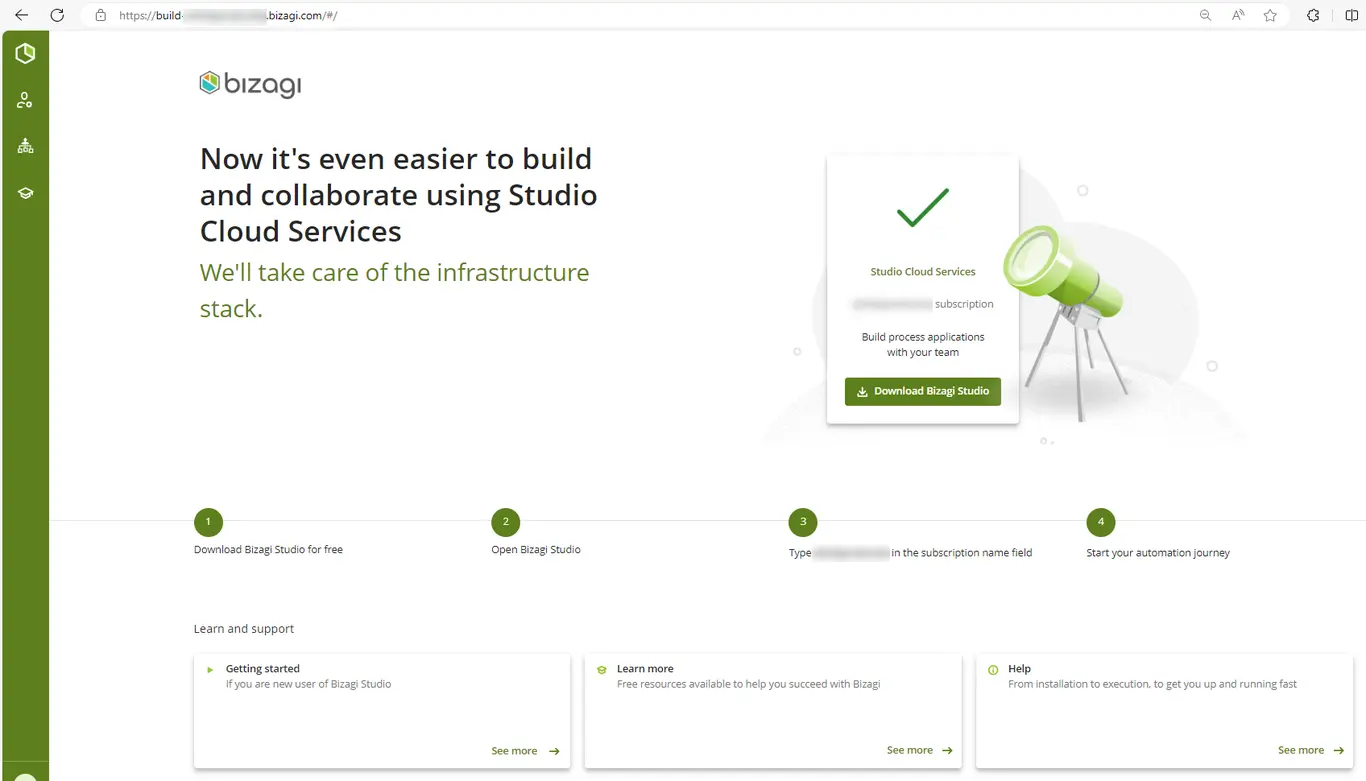Open the graduation cap learning sidebar icon
The image size is (1366, 781).
tap(25, 193)
